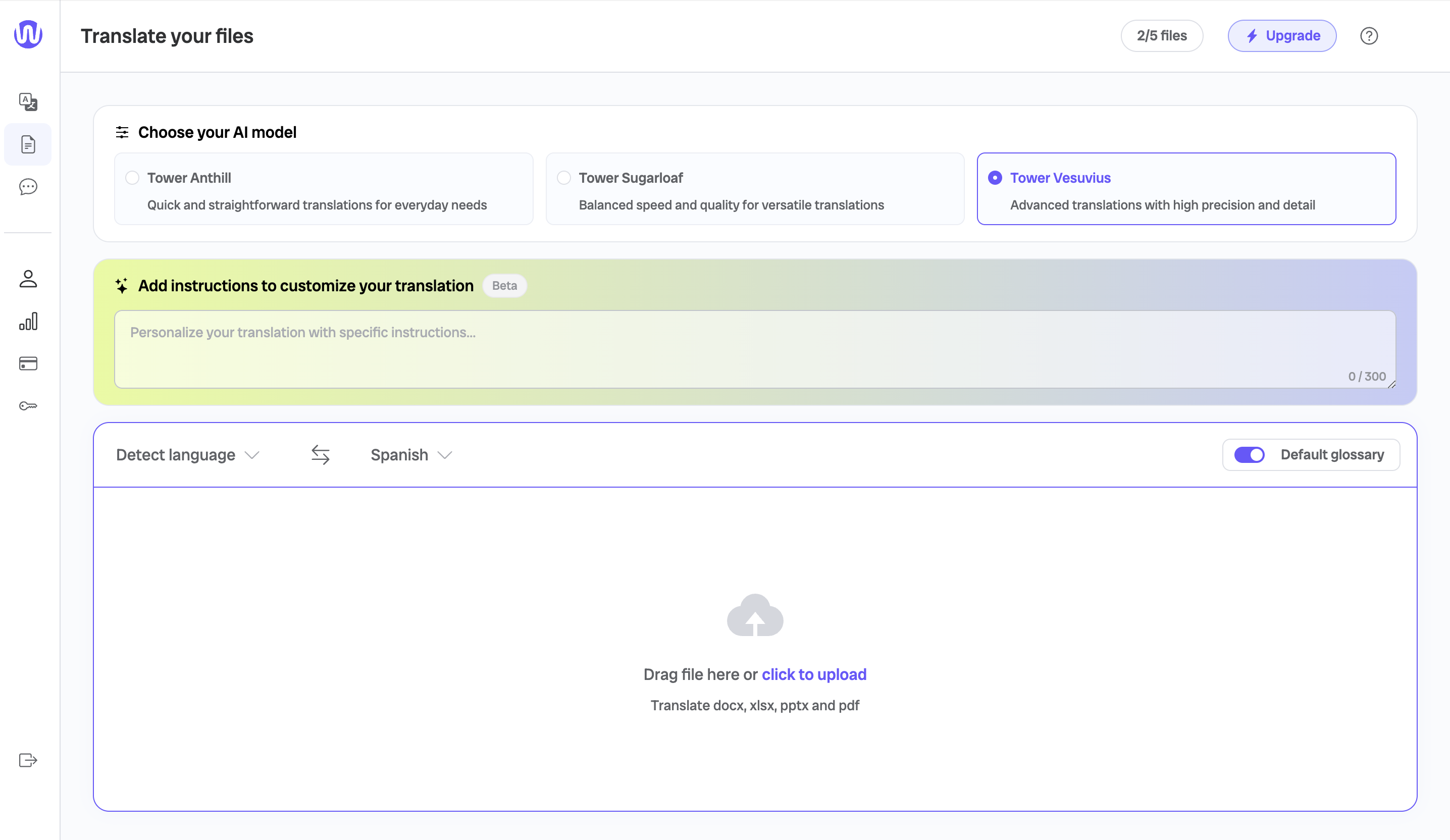Viewport: 1450px width, 840px height.
Task: Click the 'click to upload' link
Action: [x=814, y=674]
